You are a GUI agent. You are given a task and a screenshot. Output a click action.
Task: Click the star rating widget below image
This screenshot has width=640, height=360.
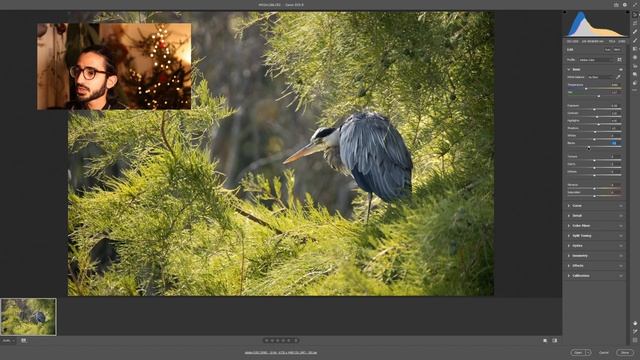coord(281,340)
